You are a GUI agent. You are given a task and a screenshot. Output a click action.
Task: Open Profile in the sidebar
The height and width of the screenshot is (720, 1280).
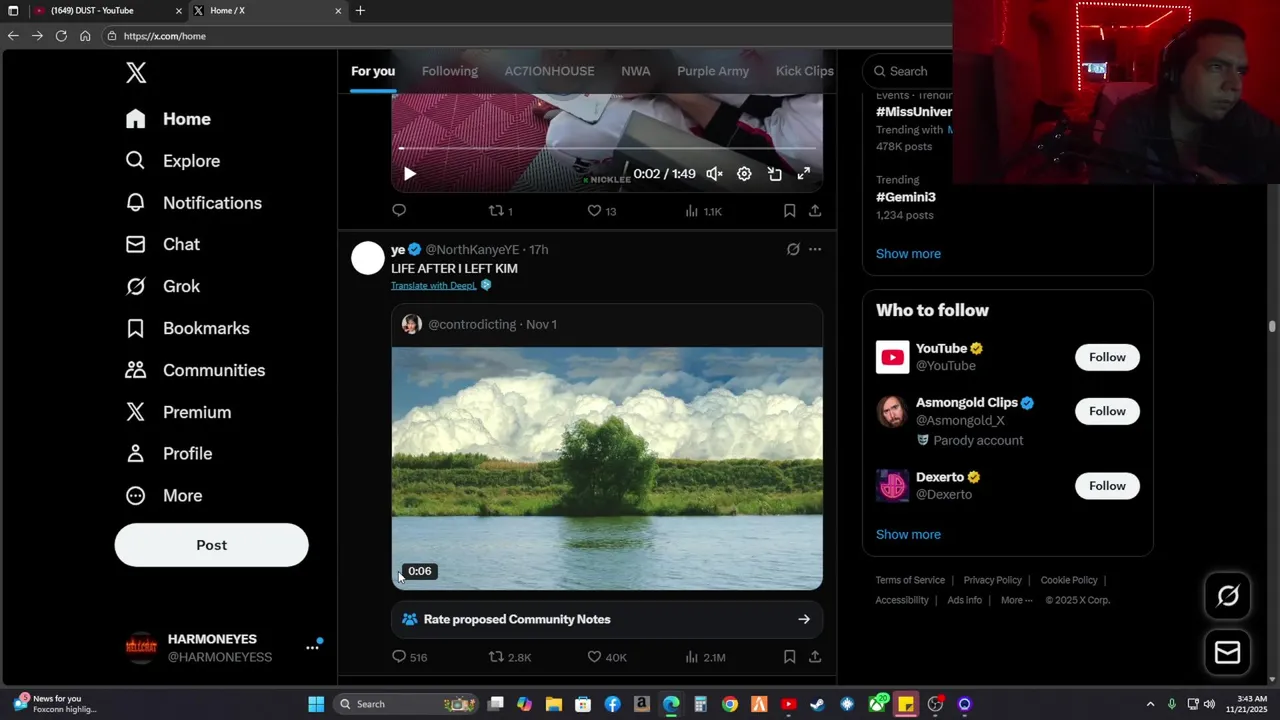coord(168,454)
